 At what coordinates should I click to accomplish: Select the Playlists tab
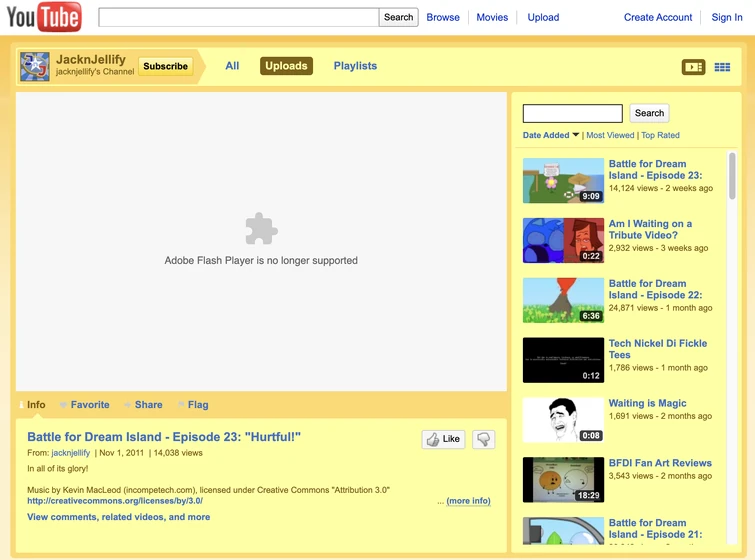pos(355,66)
